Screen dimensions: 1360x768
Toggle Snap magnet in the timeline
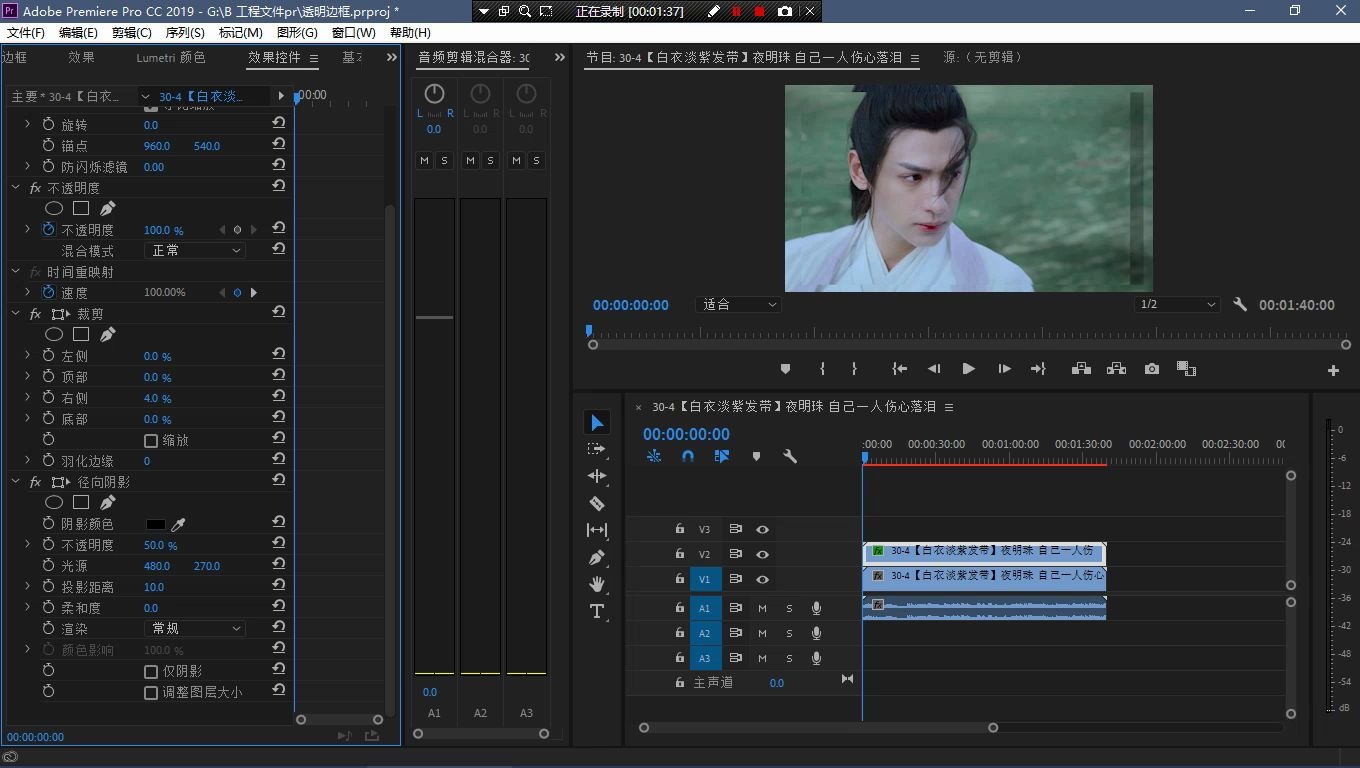[688, 456]
